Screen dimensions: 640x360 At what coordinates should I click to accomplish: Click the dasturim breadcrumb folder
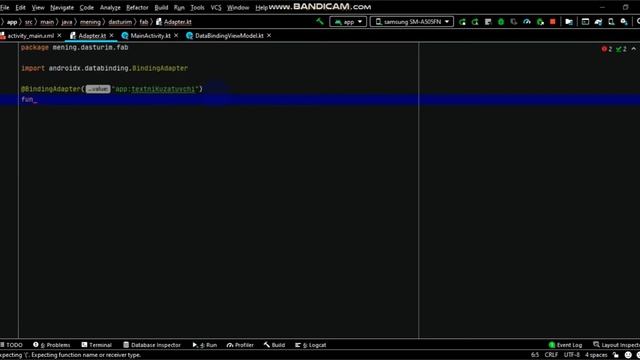pyautogui.click(x=120, y=22)
